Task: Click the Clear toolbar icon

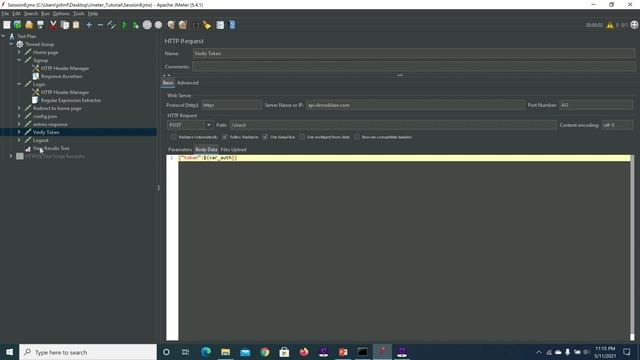Action: (171, 25)
